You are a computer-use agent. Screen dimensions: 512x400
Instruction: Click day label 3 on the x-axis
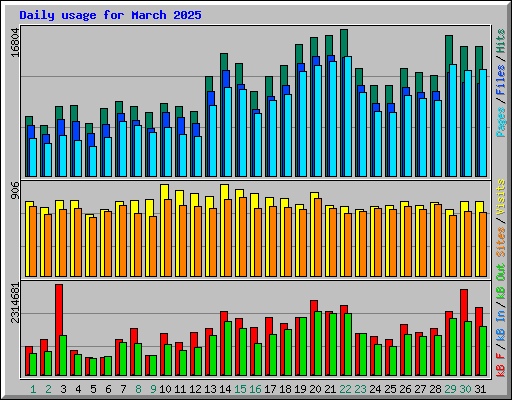coord(63,389)
